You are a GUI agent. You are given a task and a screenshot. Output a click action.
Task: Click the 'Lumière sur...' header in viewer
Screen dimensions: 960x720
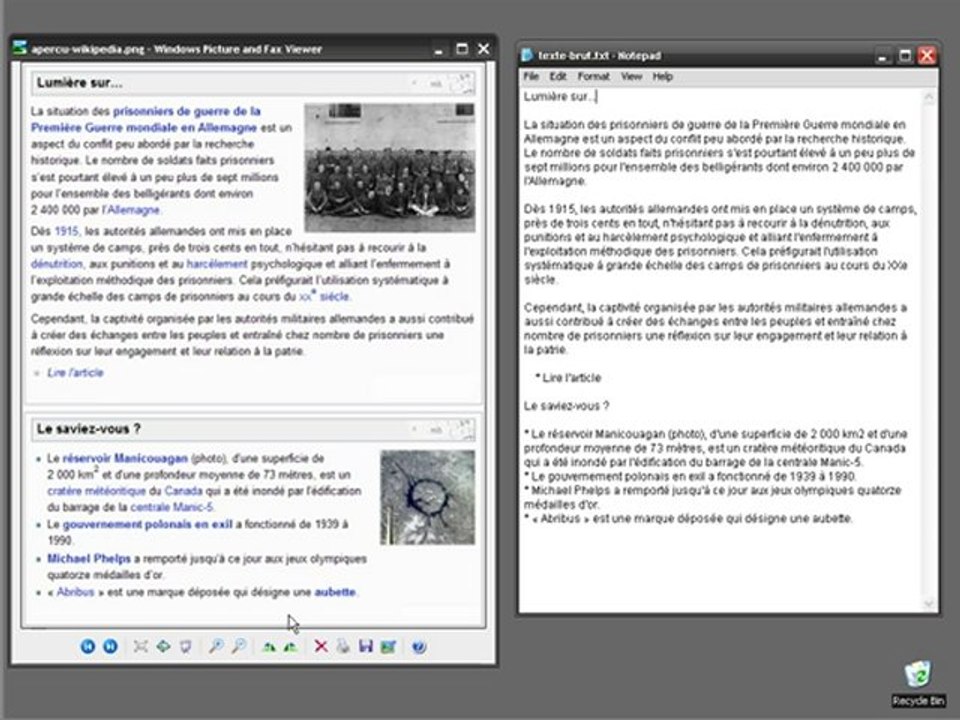80,83
